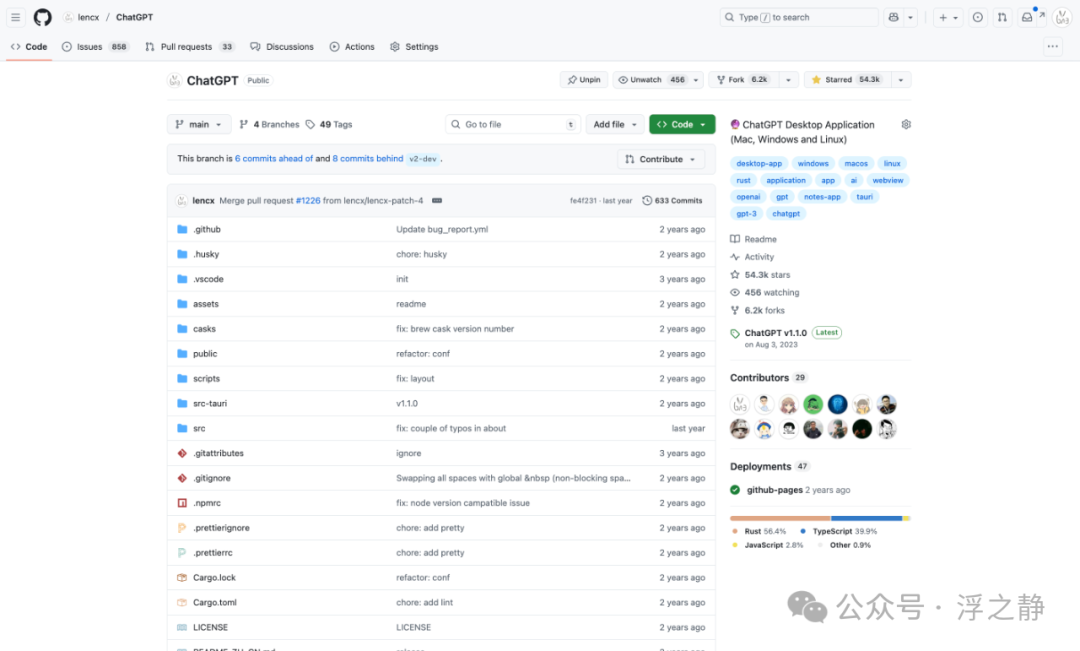Viewport: 1080px width, 651px height.
Task: Open the green contributor avatar
Action: (x=813, y=404)
